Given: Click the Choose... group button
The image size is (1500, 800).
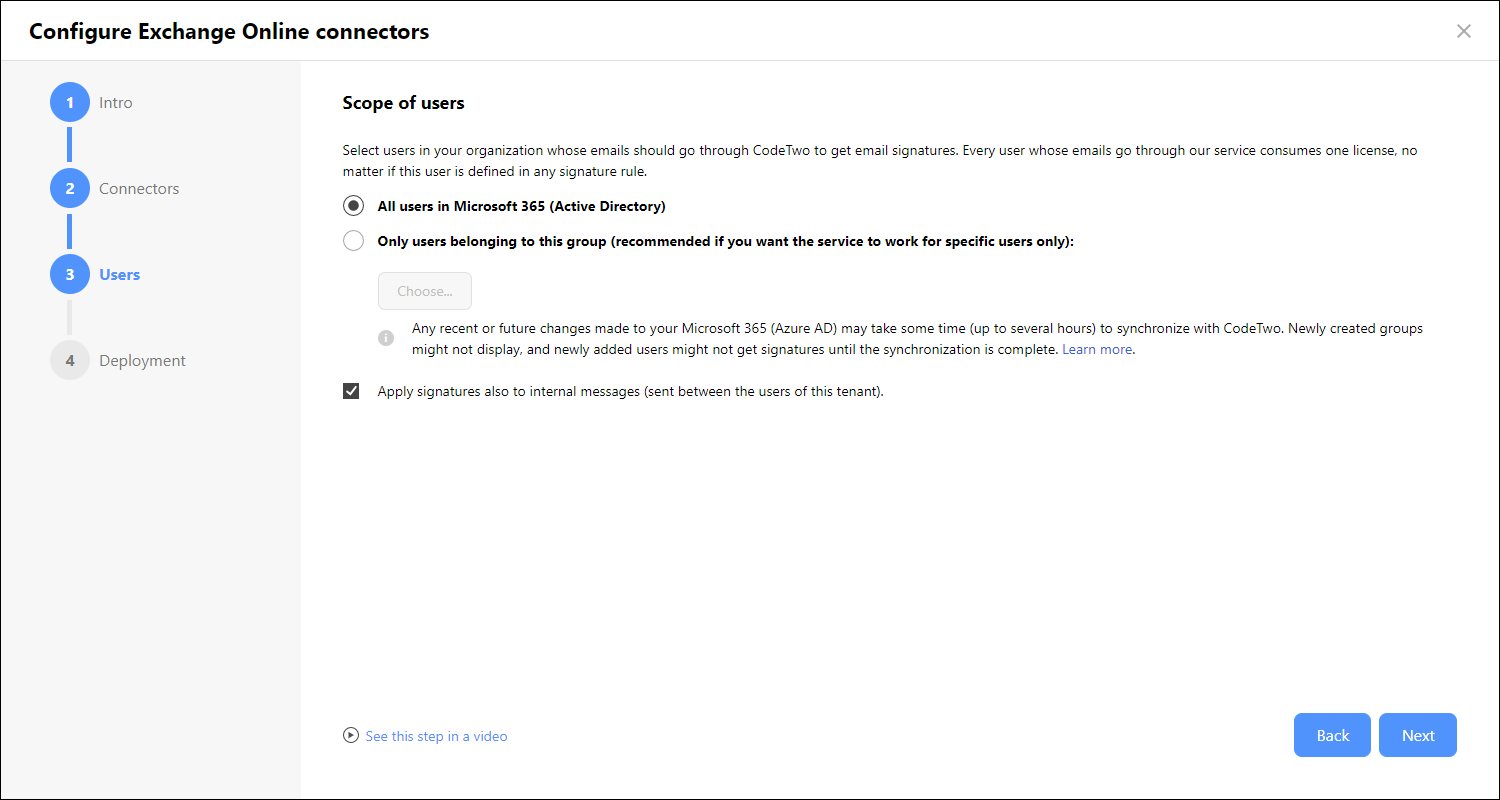Looking at the screenshot, I should pyautogui.click(x=425, y=291).
